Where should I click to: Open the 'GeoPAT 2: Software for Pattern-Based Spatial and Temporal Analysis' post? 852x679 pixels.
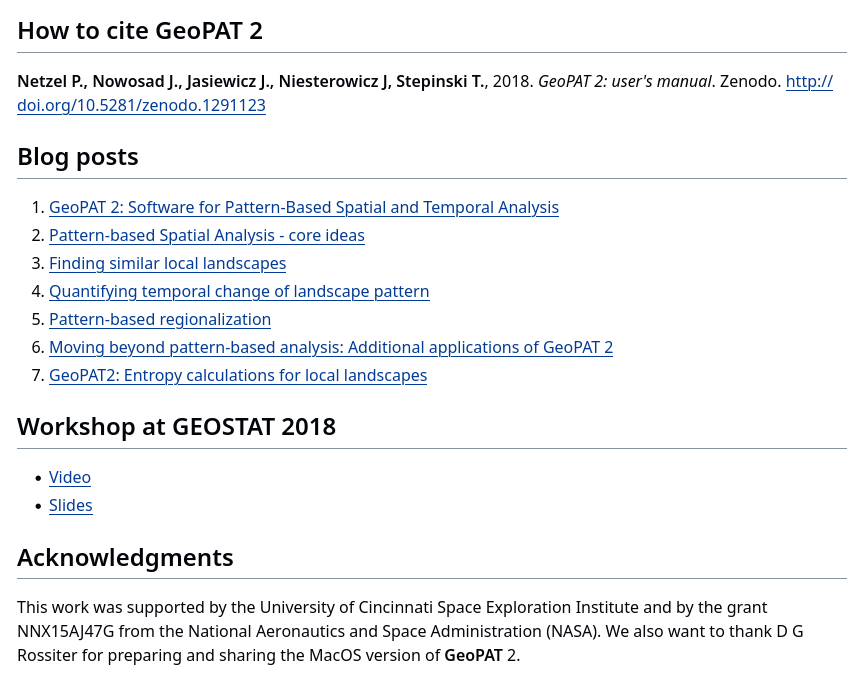[x=303, y=207]
